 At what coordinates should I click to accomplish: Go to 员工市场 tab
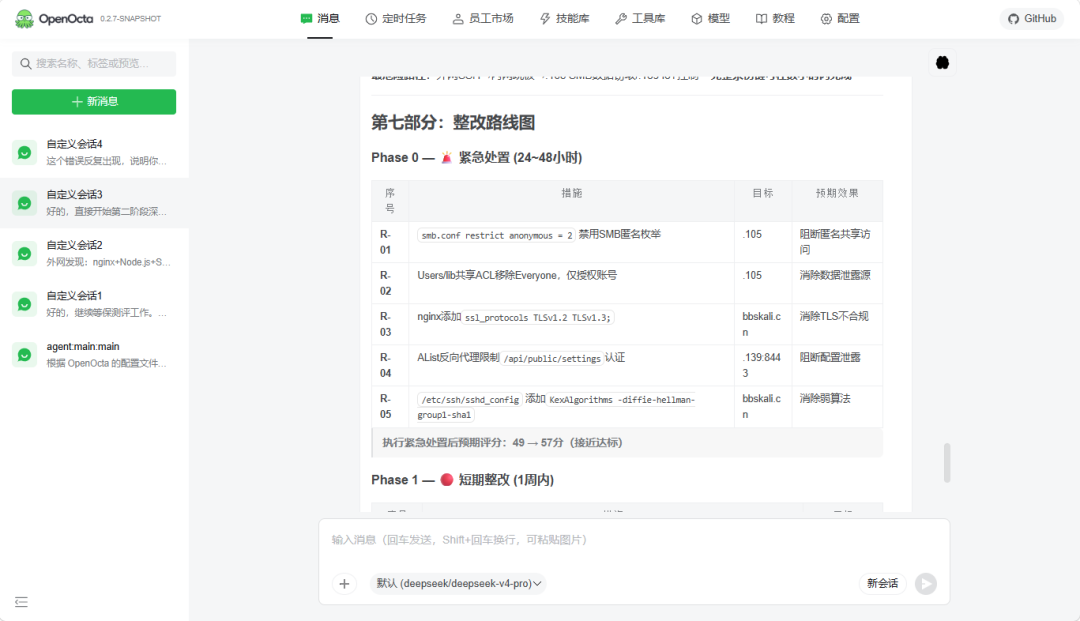point(483,19)
